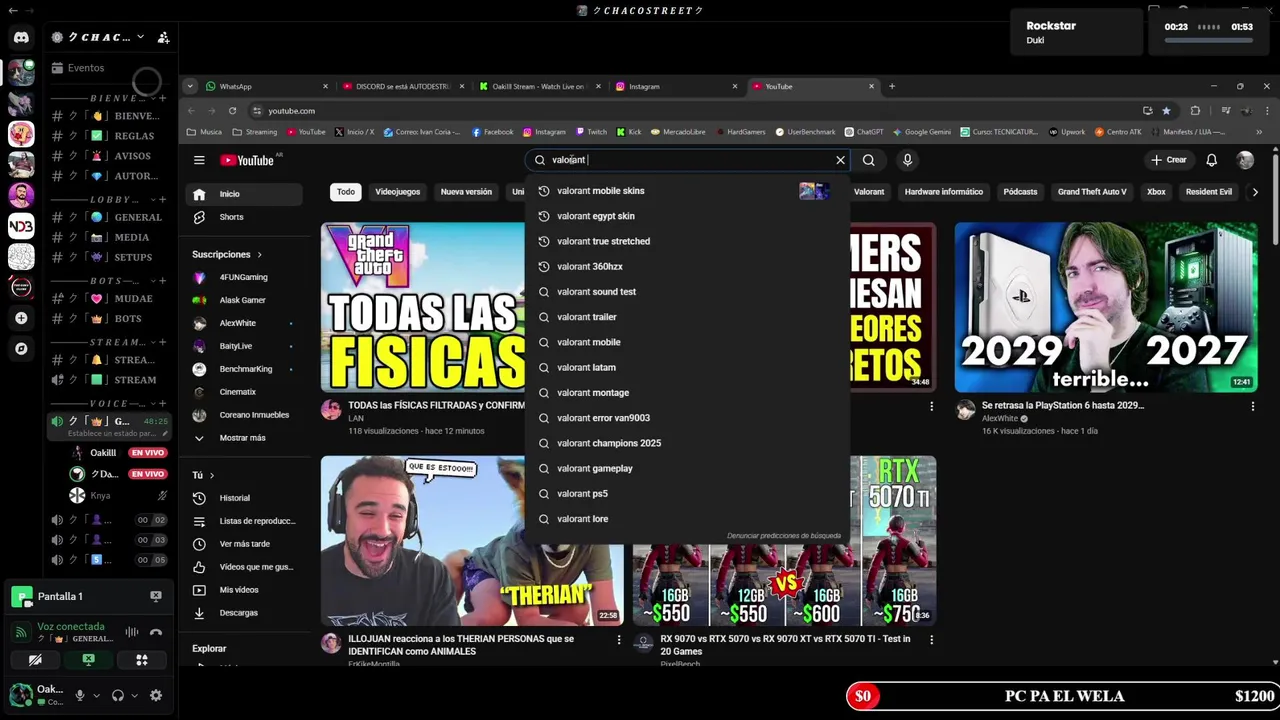
Task: Expand Discord server name dropdown
Action: (x=140, y=37)
